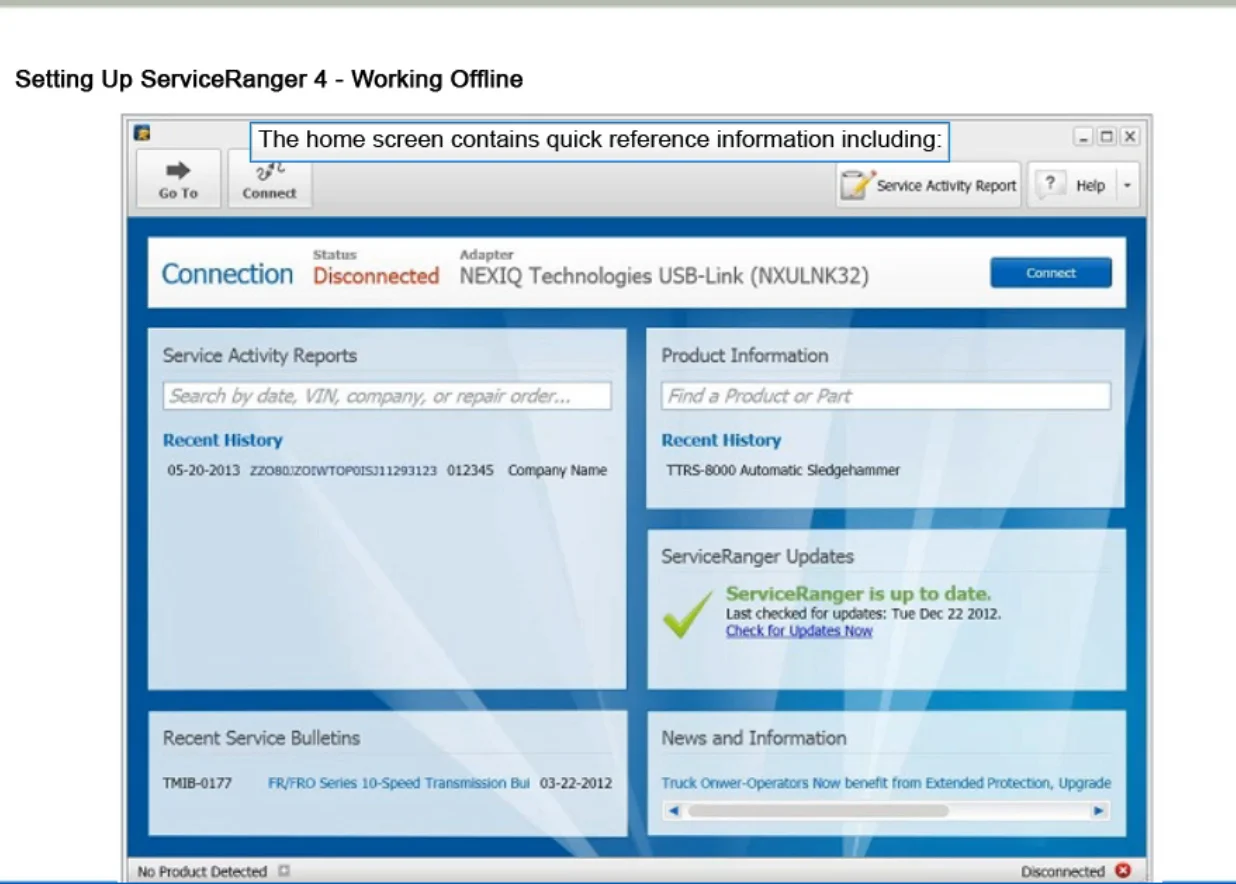Screen dimensions: 1236x884
Task: Click repair order 012345
Action: pos(470,470)
